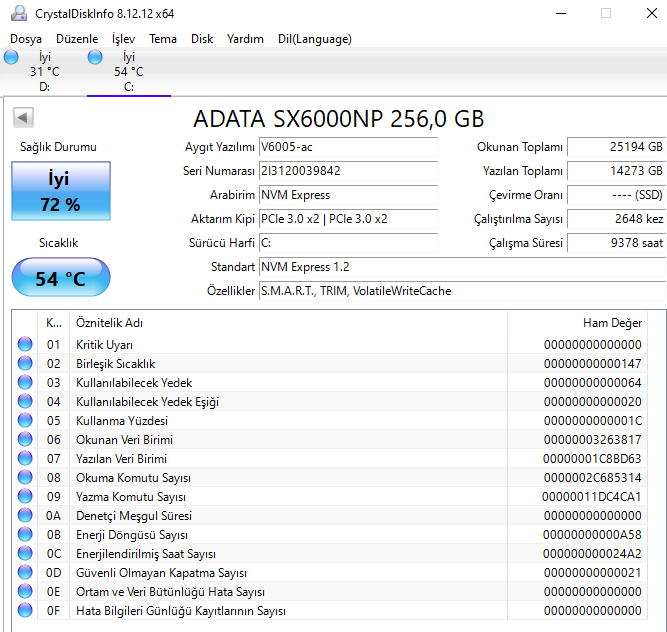This screenshot has width=667, height=632.
Task: Click status orb next to Birleşik Sıcaklık
Action: (25, 364)
